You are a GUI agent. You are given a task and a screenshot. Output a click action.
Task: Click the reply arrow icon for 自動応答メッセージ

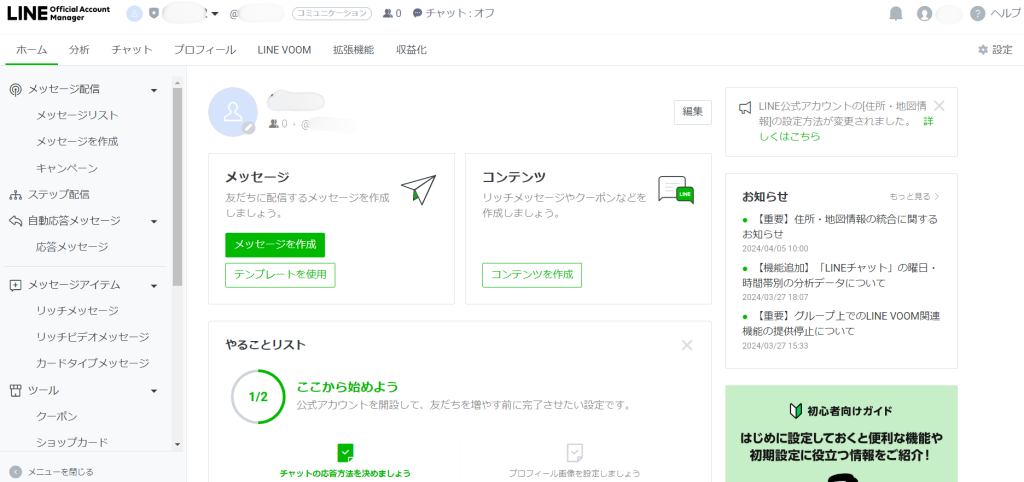tap(15, 221)
